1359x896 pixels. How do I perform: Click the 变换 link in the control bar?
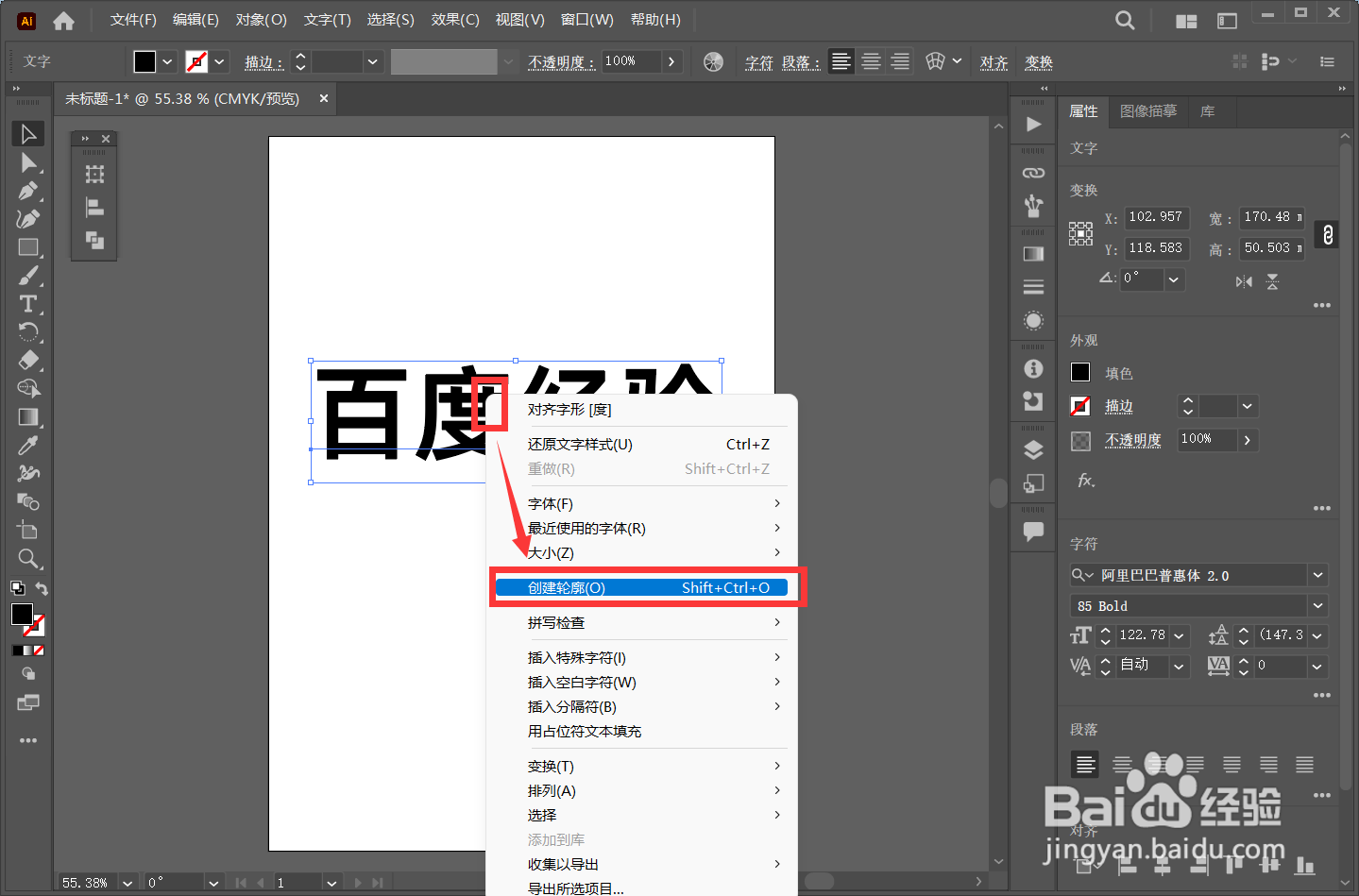pyautogui.click(x=1039, y=62)
